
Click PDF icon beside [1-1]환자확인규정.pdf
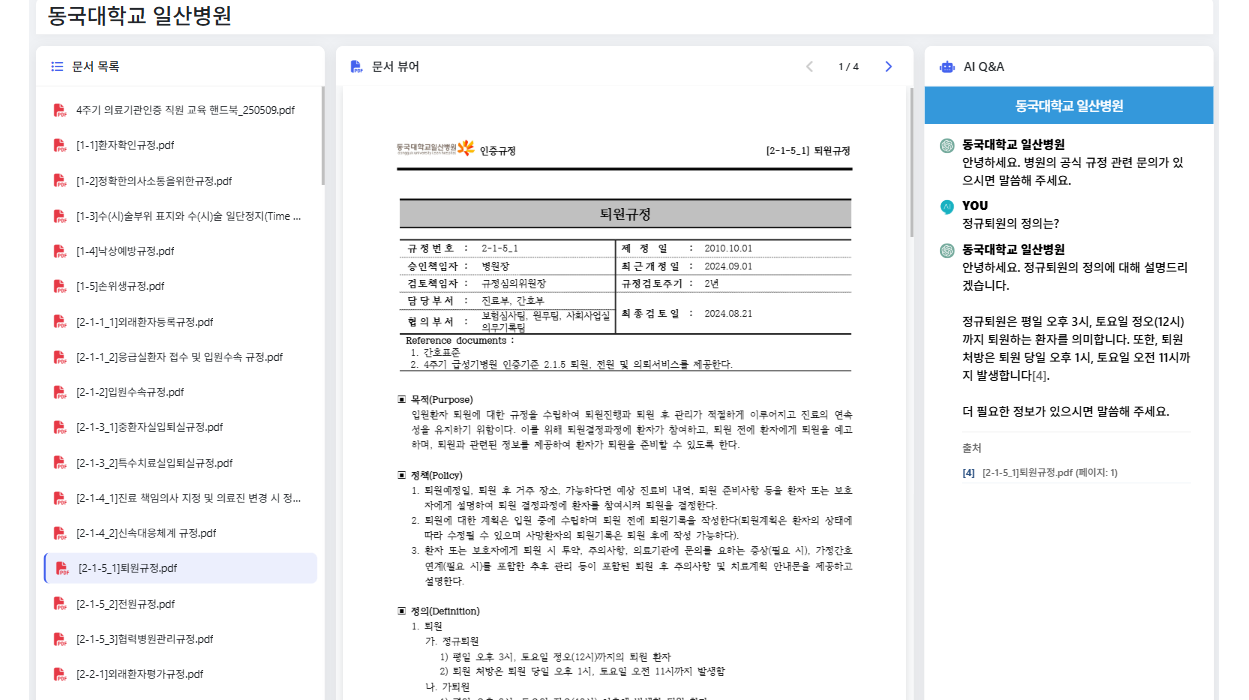click(x=60, y=145)
